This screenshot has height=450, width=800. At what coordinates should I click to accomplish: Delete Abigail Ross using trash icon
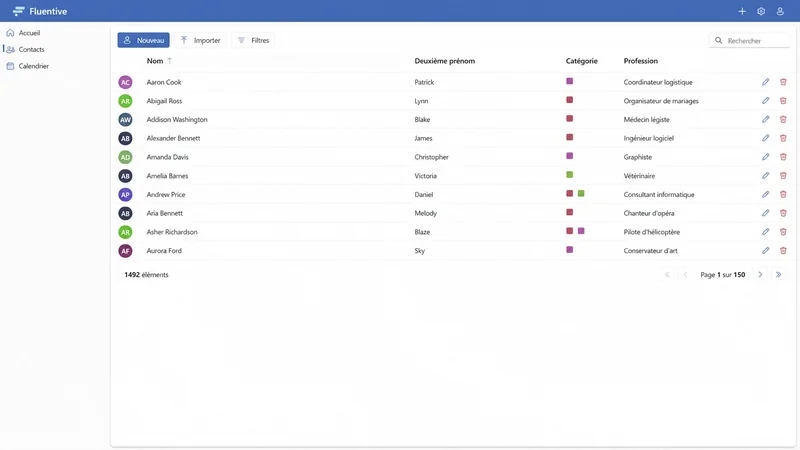[x=783, y=101]
